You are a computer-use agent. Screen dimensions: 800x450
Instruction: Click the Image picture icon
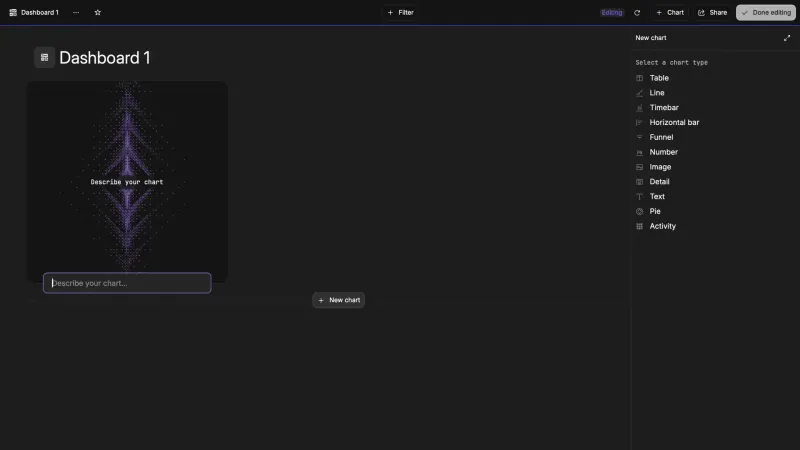point(639,167)
